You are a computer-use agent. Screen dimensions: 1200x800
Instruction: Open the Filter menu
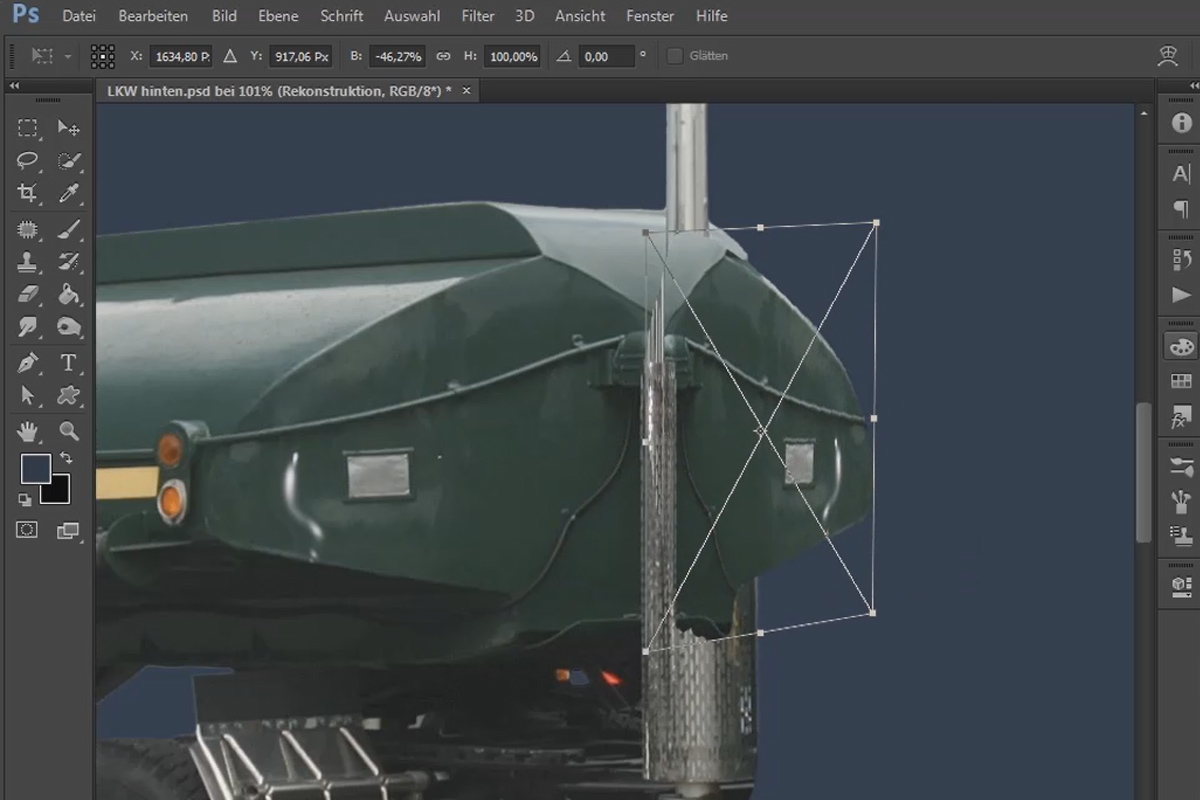pos(478,16)
